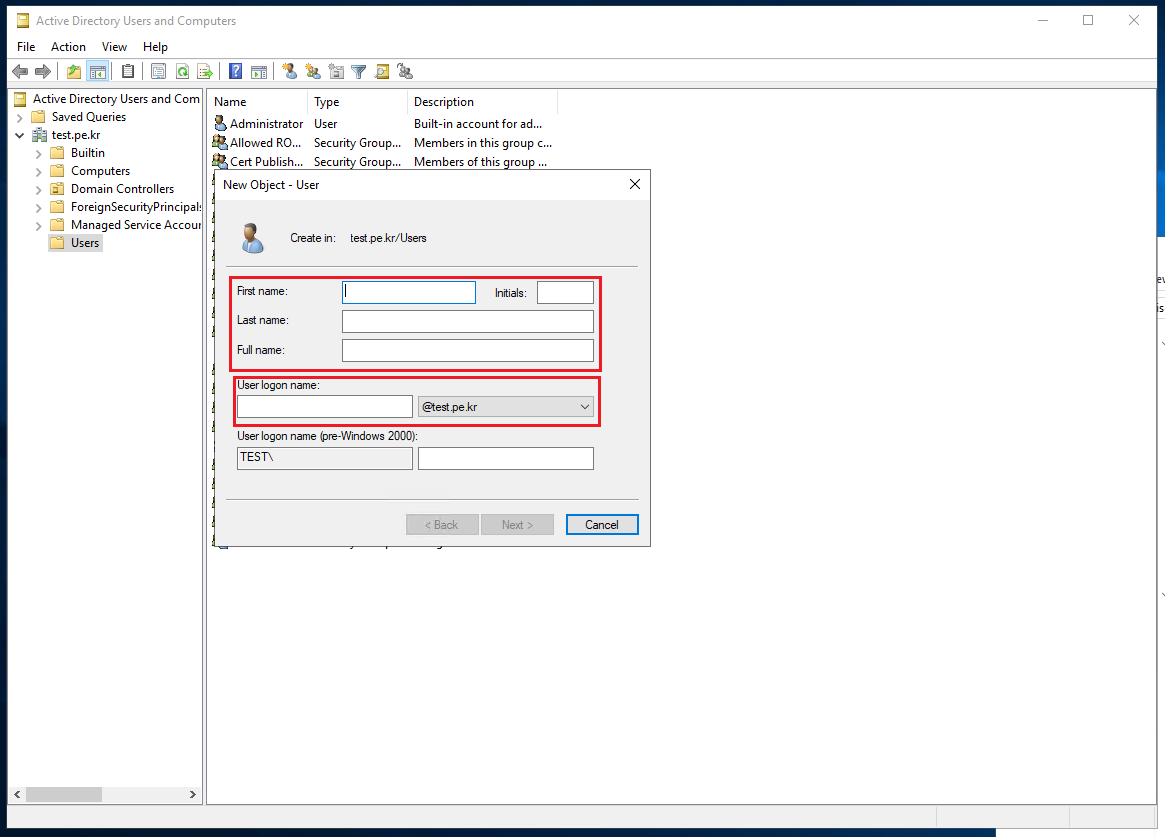The width and height of the screenshot is (1165, 837).
Task: Click the tree pane horizontal scrollbar thumb
Action: [64, 795]
